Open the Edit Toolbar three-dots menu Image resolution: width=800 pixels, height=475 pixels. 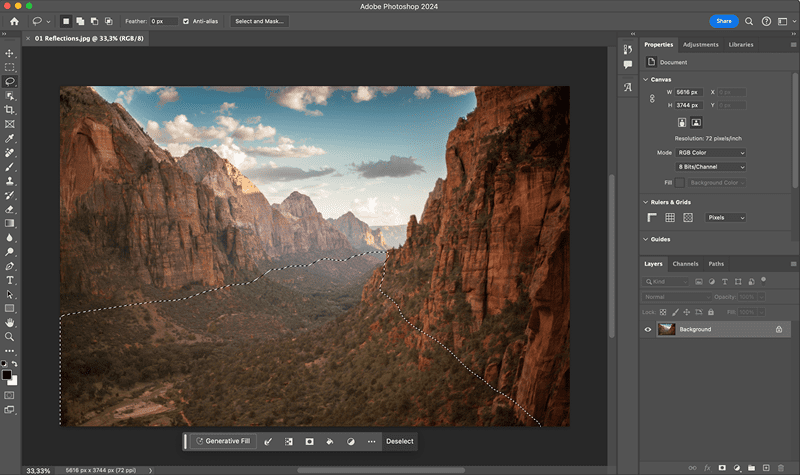10,351
